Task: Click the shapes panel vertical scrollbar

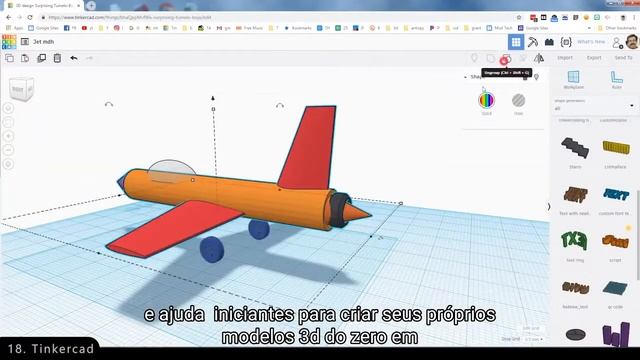Action: pyautogui.click(x=637, y=235)
